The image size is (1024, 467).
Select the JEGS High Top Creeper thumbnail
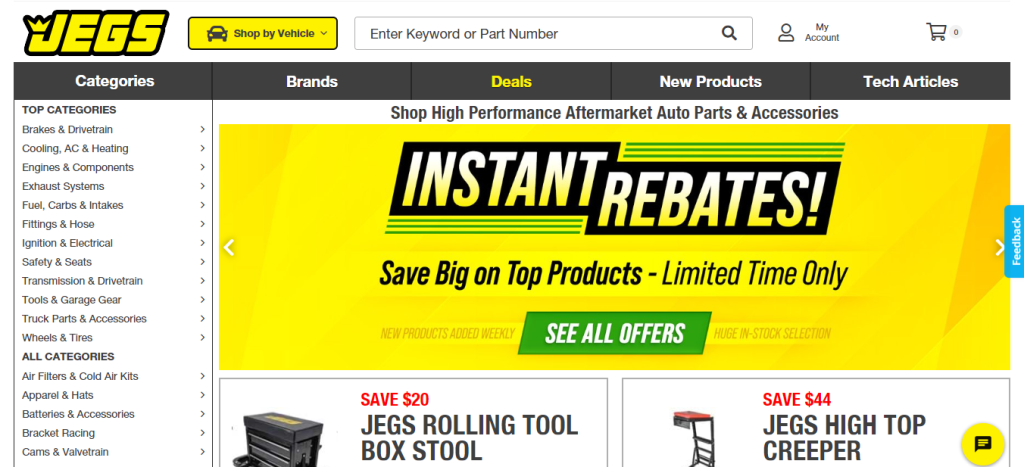(x=692, y=436)
